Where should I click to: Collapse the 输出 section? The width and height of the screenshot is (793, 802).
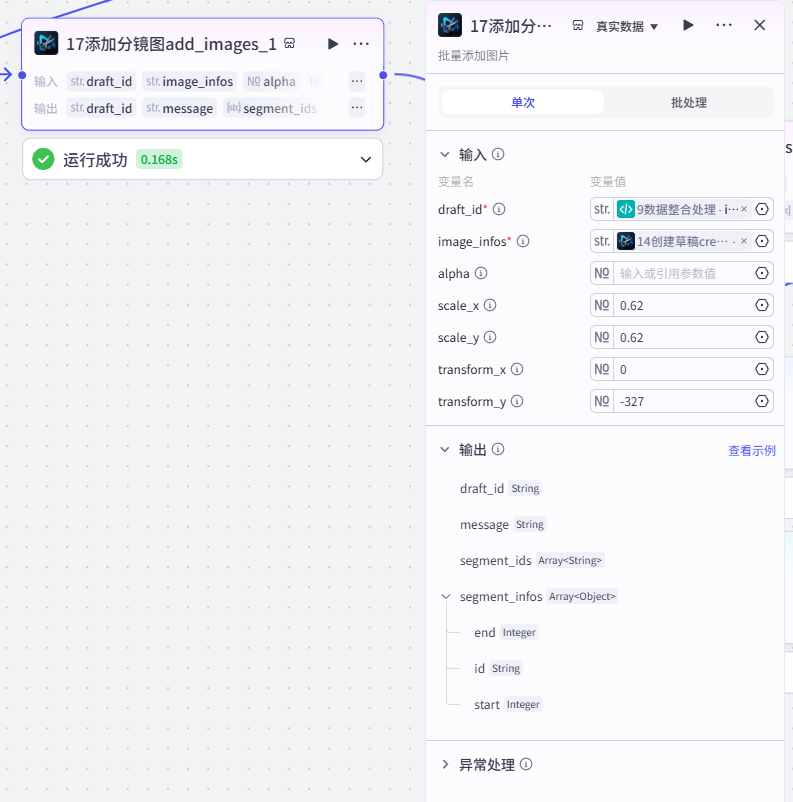click(445, 449)
